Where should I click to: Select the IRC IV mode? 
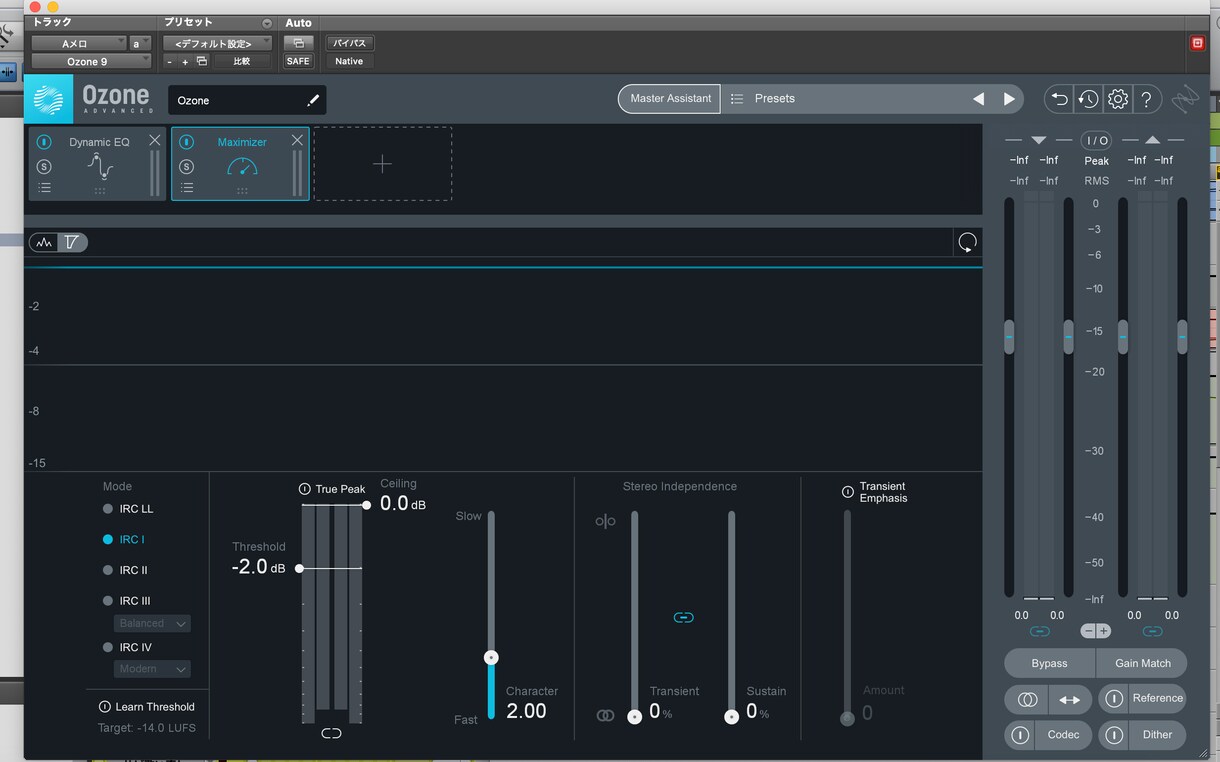point(108,647)
